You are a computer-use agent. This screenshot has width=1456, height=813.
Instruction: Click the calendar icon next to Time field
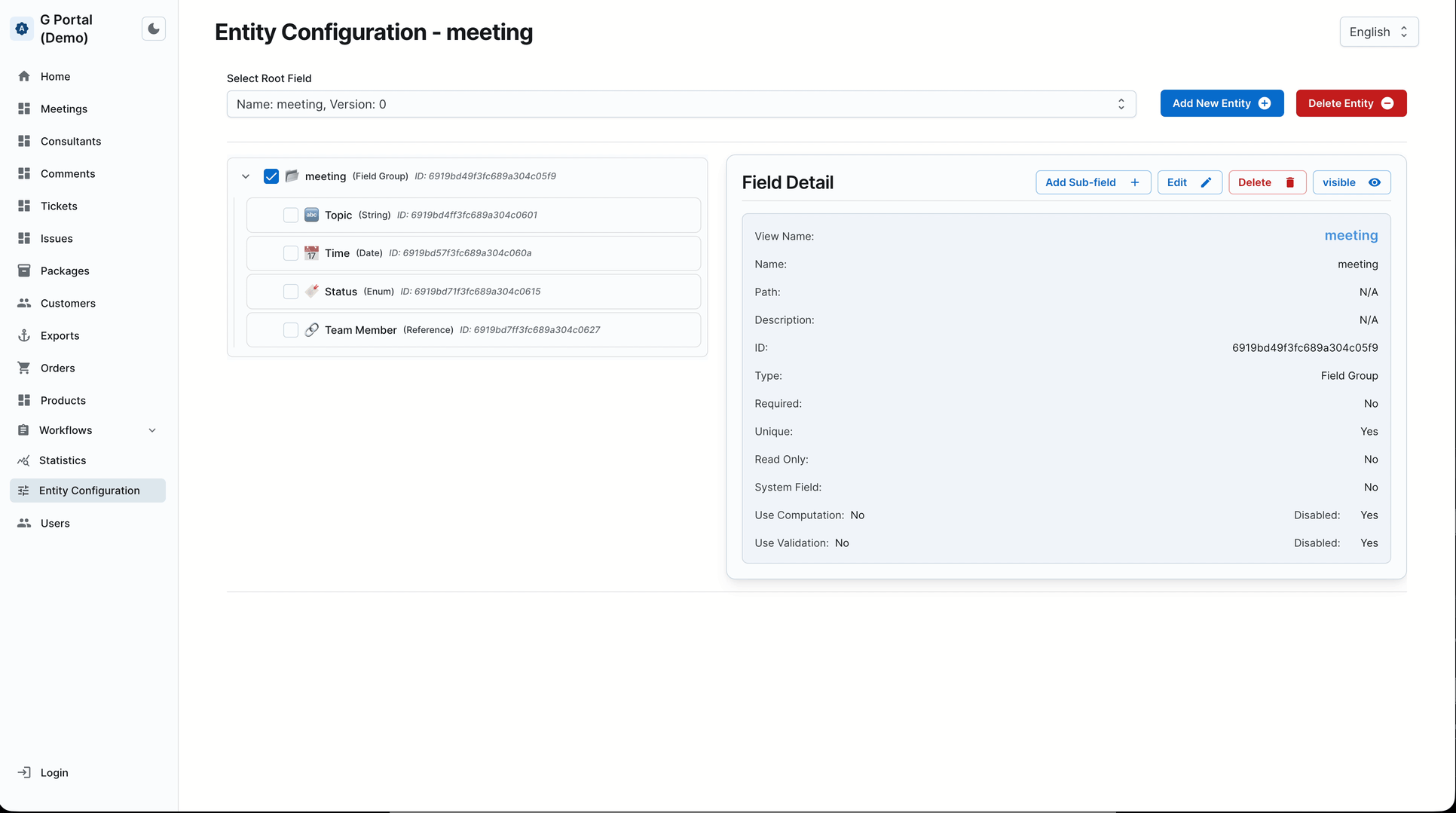[x=311, y=253]
